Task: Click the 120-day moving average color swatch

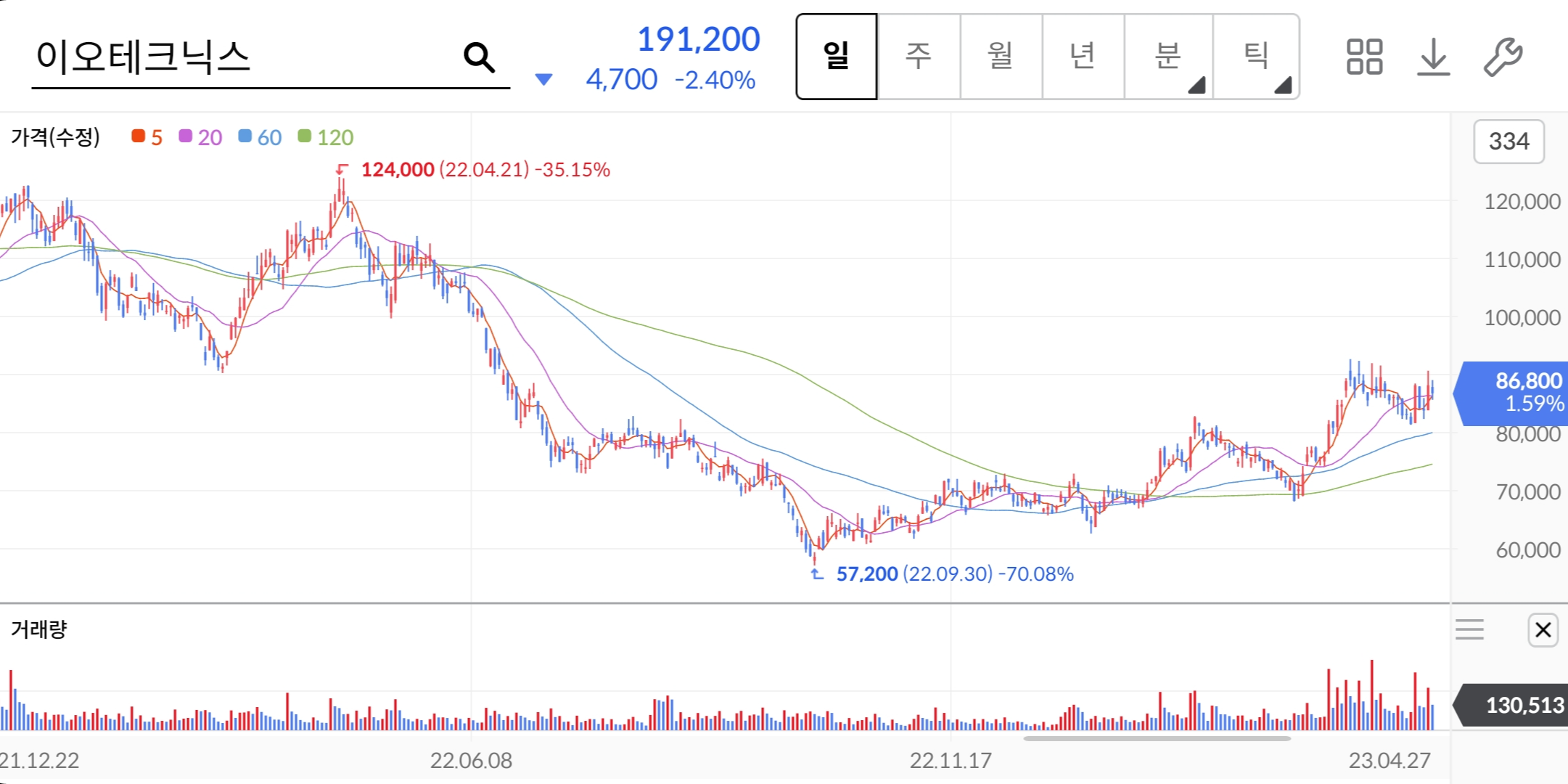Action: [x=305, y=136]
